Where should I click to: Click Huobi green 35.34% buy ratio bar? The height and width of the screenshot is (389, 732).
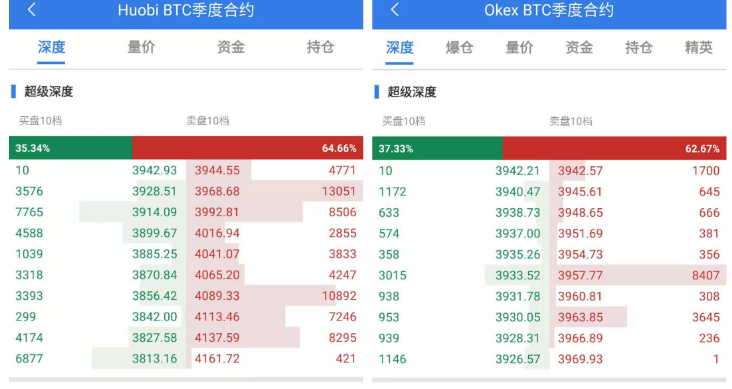(x=70, y=148)
